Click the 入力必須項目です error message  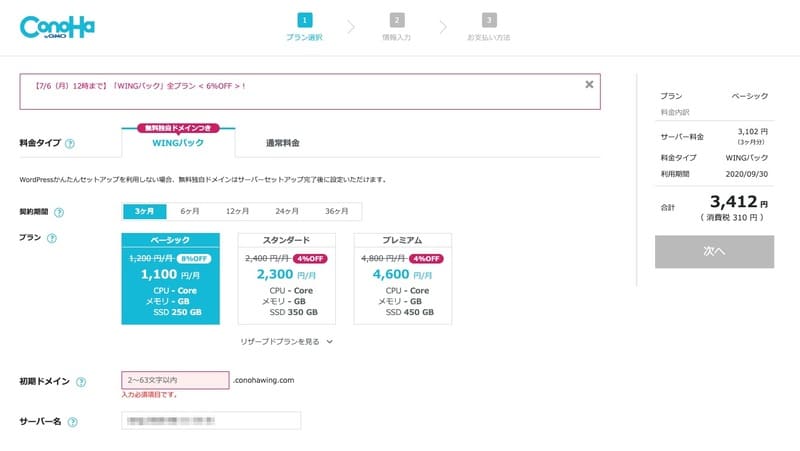(149, 395)
